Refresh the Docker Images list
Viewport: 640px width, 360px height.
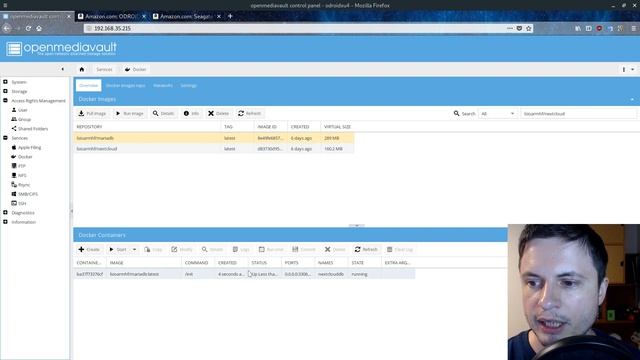click(249, 113)
